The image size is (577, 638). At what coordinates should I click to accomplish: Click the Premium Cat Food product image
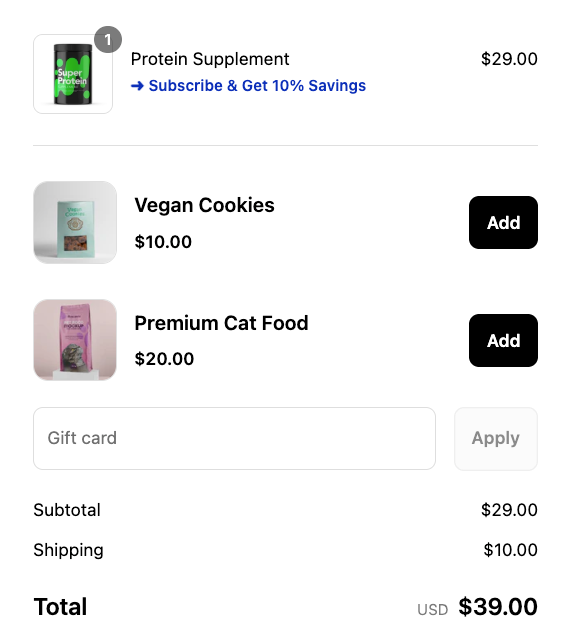pos(75,340)
